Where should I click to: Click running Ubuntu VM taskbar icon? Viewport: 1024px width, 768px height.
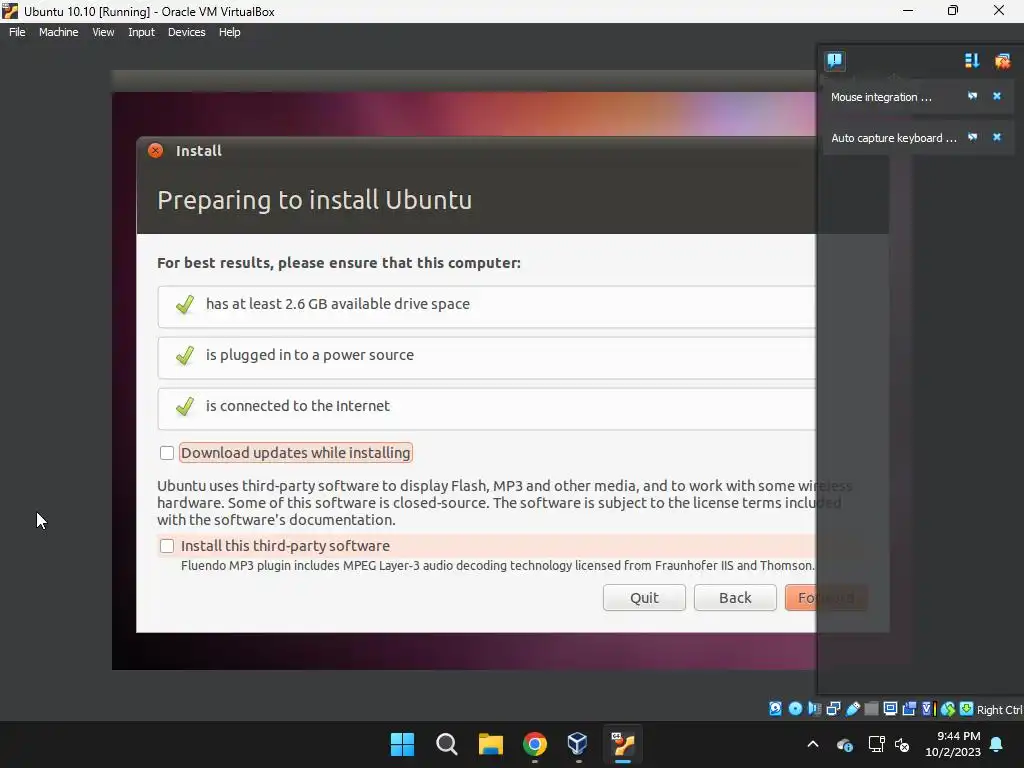[x=623, y=744]
